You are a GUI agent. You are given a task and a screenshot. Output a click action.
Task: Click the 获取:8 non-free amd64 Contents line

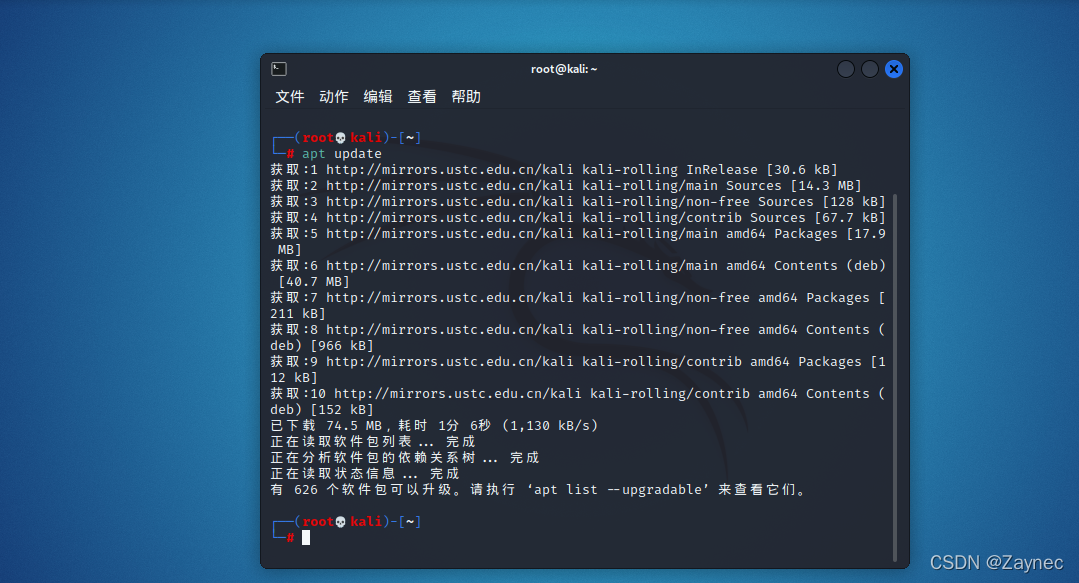tap(578, 337)
